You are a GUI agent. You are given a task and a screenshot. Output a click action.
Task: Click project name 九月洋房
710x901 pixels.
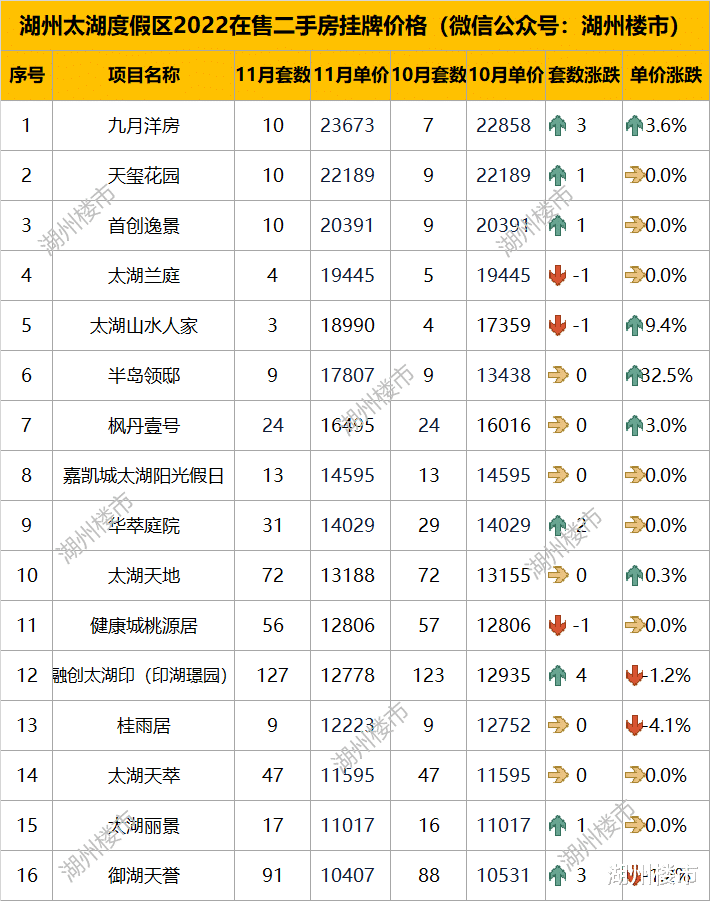[144, 125]
